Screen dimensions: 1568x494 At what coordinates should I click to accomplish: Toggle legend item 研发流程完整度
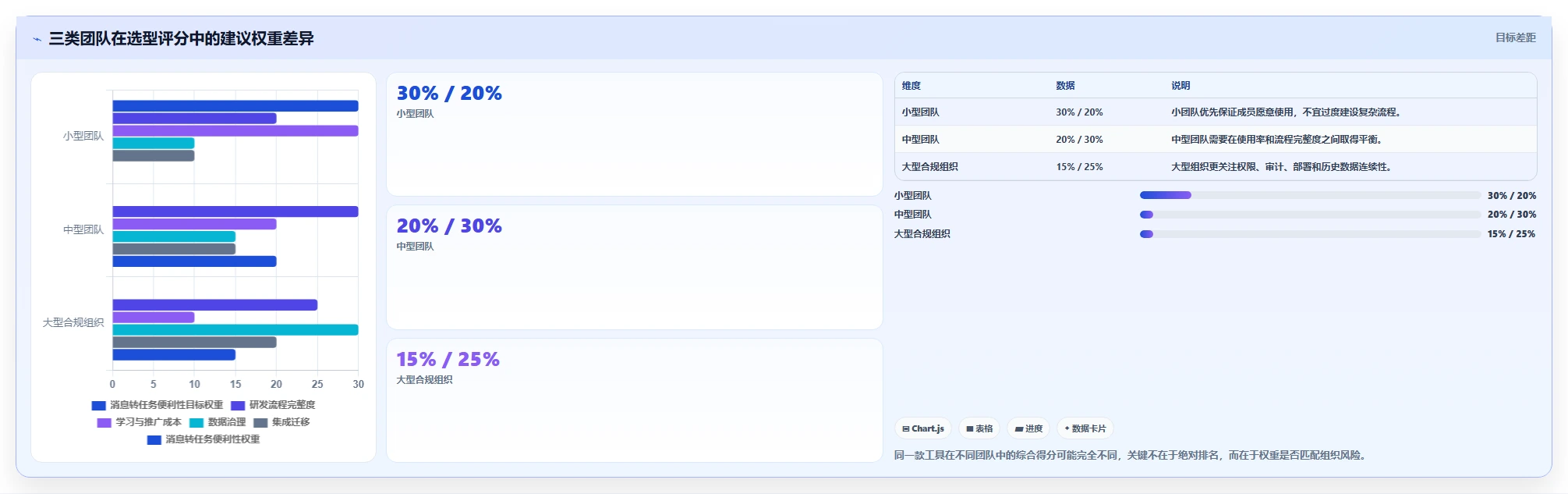click(x=273, y=405)
